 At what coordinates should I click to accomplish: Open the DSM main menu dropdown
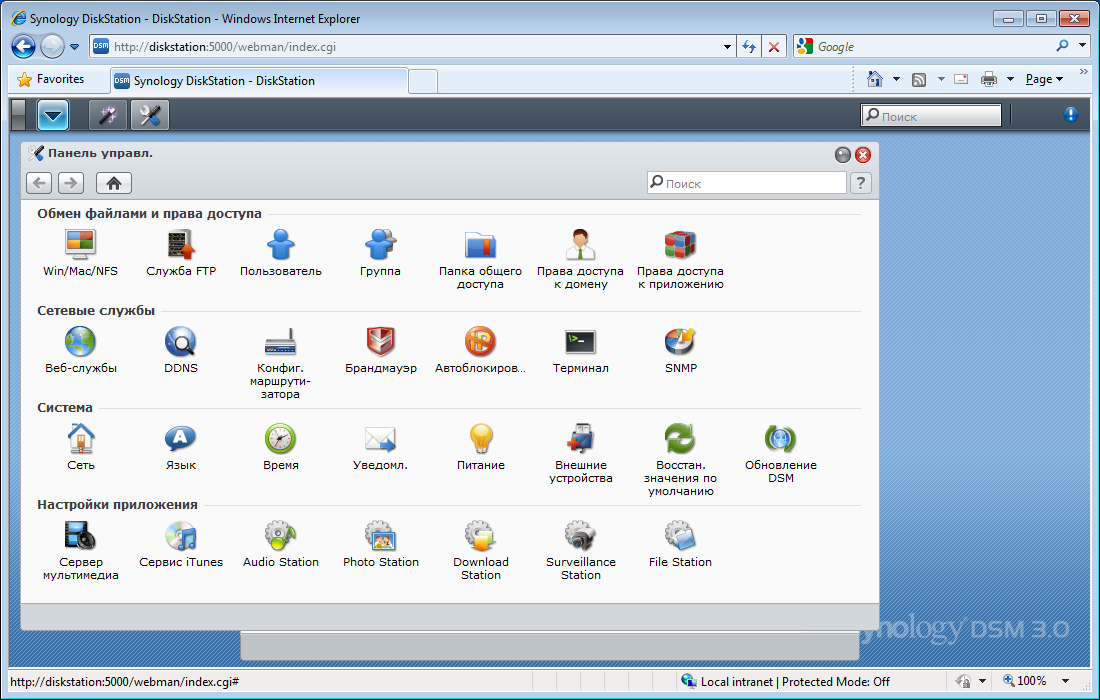[x=53, y=115]
